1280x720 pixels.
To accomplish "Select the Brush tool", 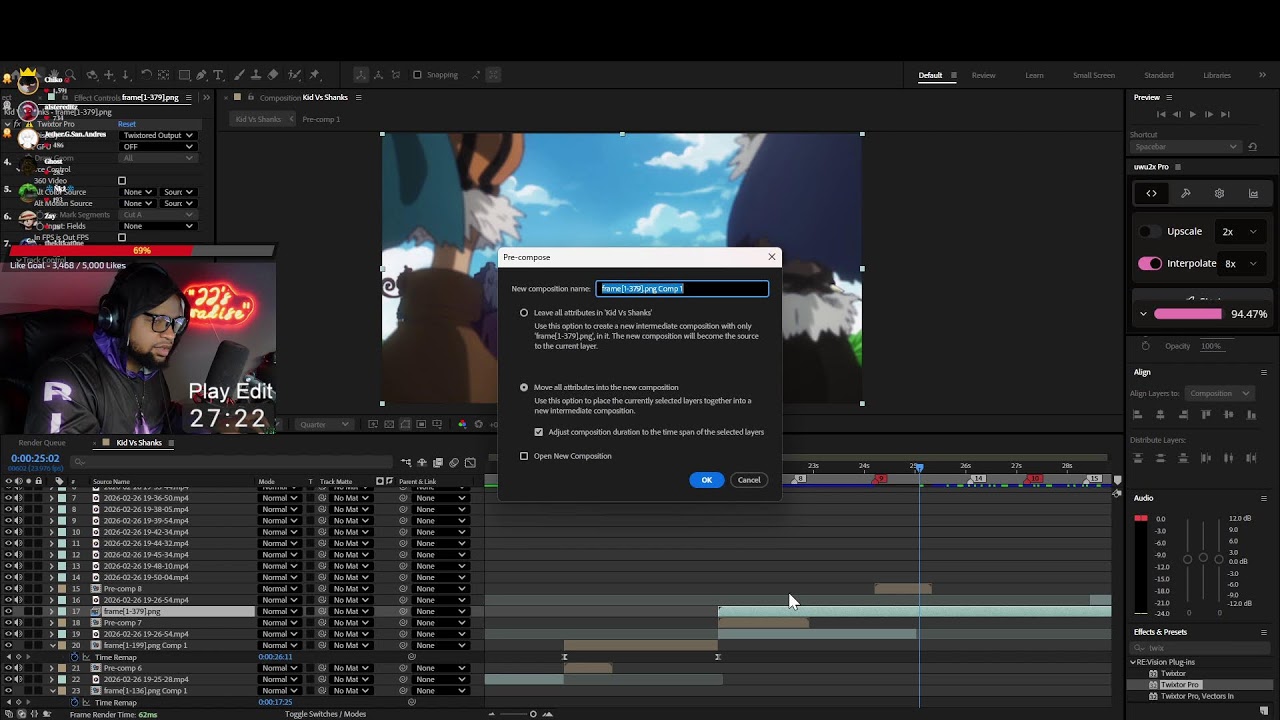I will pyautogui.click(x=239, y=75).
